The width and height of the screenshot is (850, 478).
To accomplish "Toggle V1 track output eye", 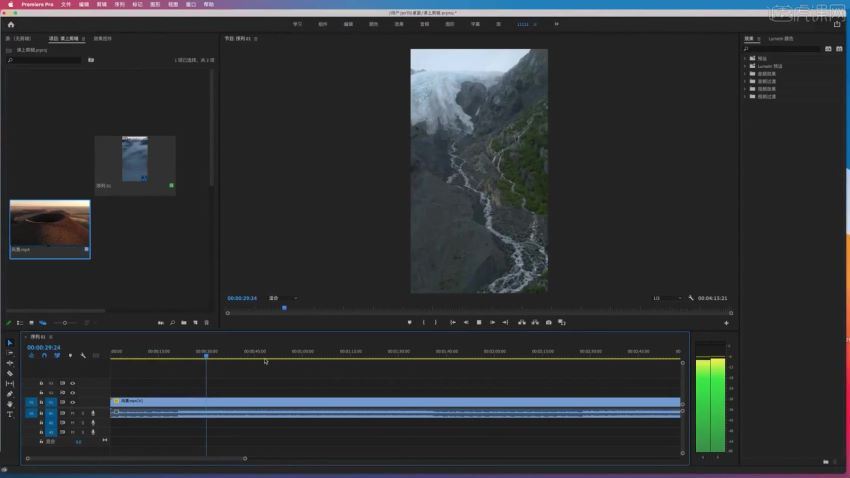I will [x=73, y=403].
